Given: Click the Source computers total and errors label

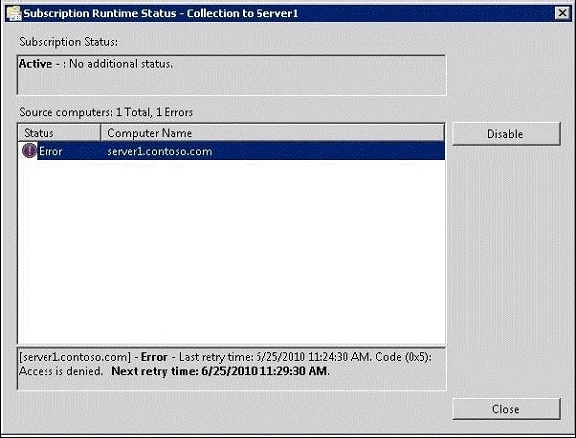Looking at the screenshot, I should tap(106, 112).
